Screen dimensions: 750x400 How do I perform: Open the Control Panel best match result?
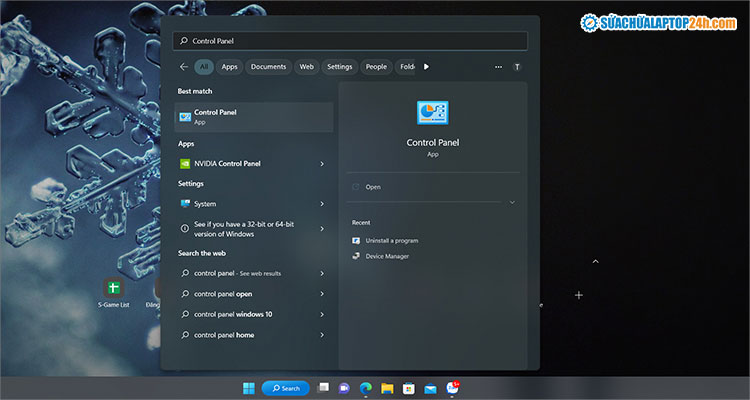point(253,117)
